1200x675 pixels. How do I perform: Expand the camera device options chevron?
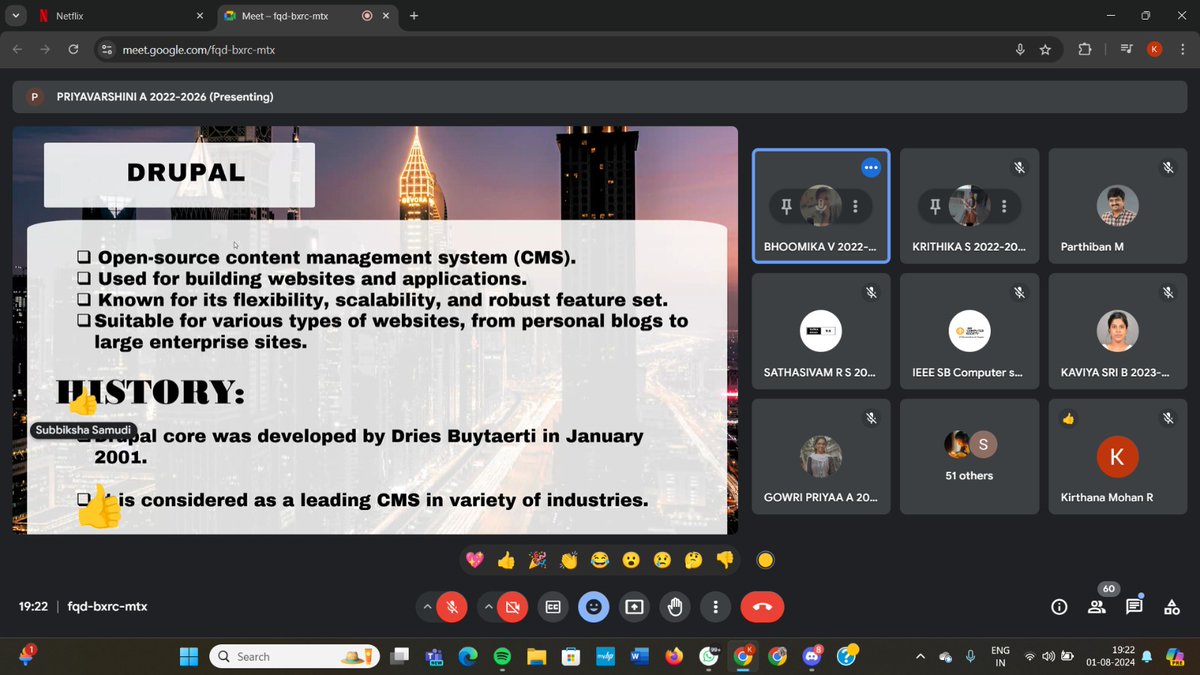(x=488, y=606)
